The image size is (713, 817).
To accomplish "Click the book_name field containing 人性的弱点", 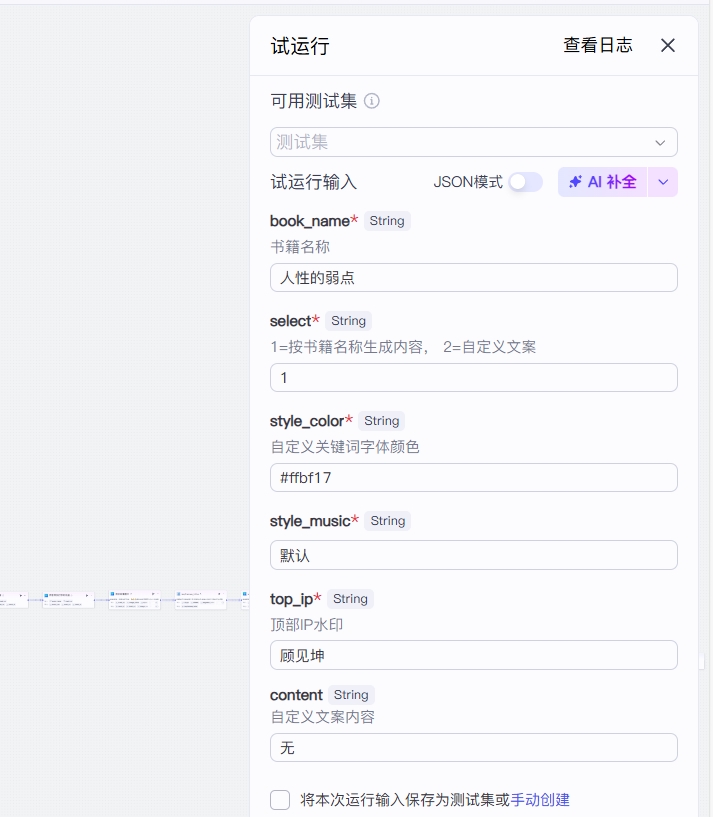I will [x=473, y=278].
